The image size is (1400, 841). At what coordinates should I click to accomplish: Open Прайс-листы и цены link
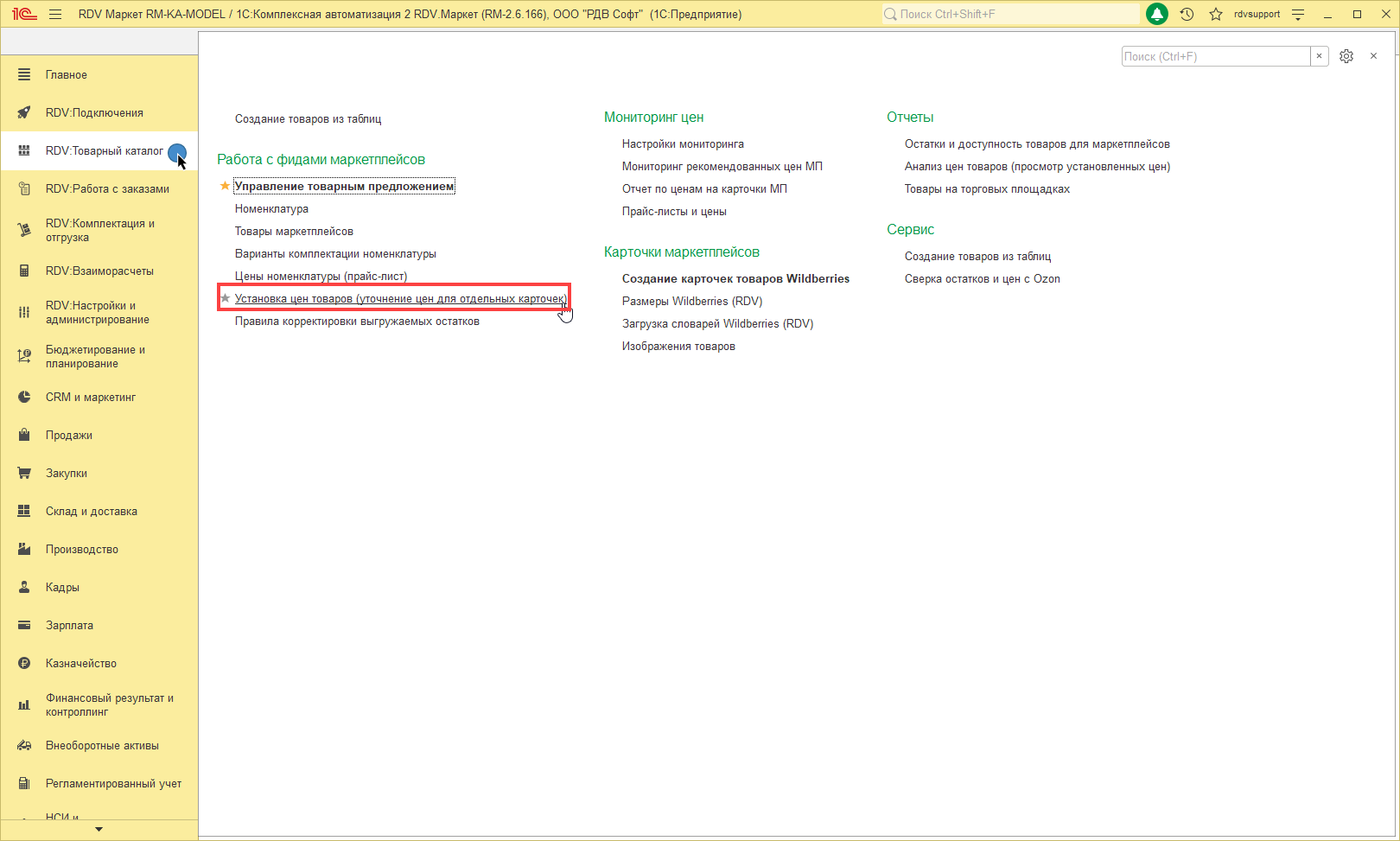click(674, 211)
